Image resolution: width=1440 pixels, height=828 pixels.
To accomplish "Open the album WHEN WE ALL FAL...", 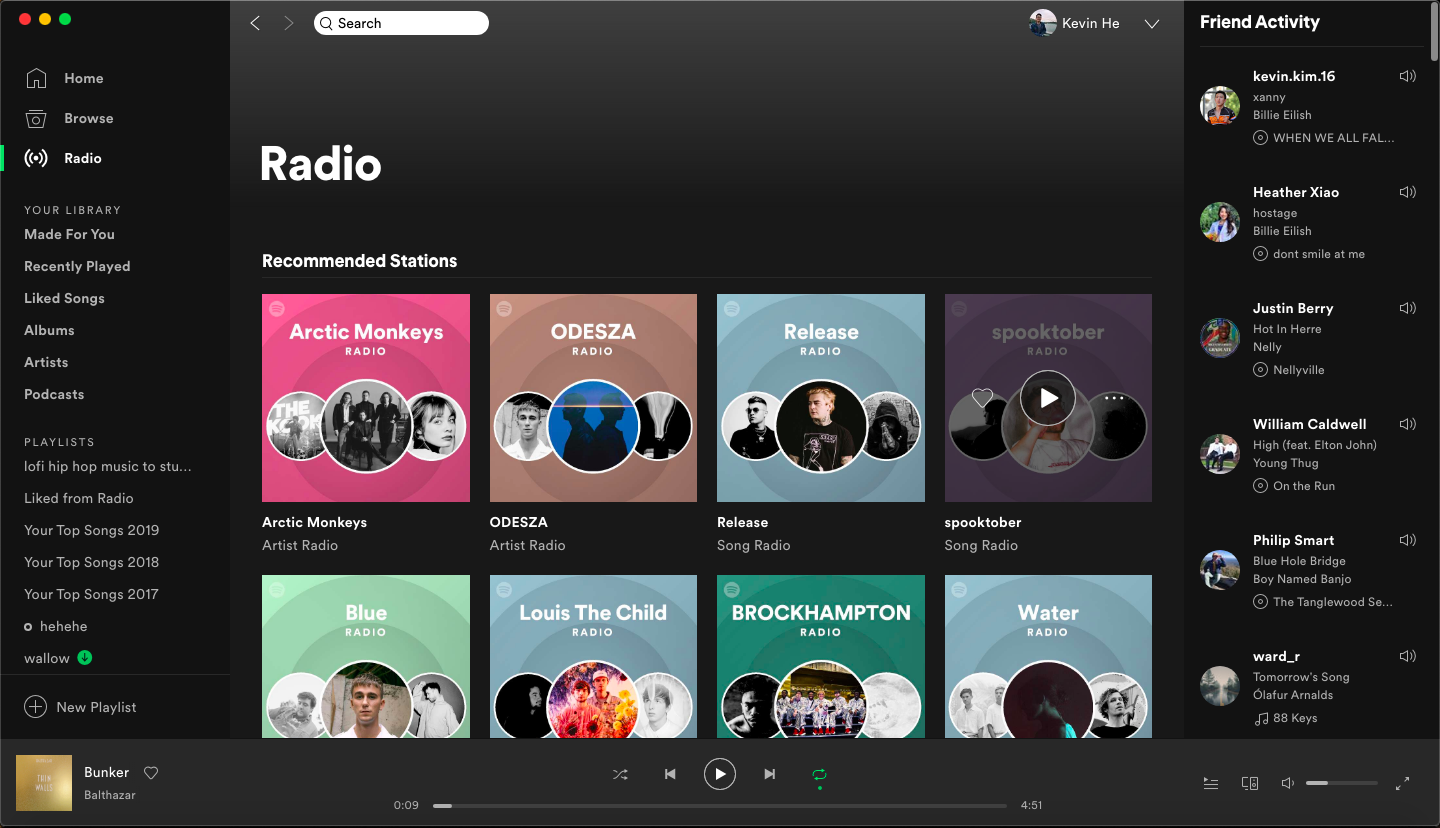I will tap(1334, 138).
